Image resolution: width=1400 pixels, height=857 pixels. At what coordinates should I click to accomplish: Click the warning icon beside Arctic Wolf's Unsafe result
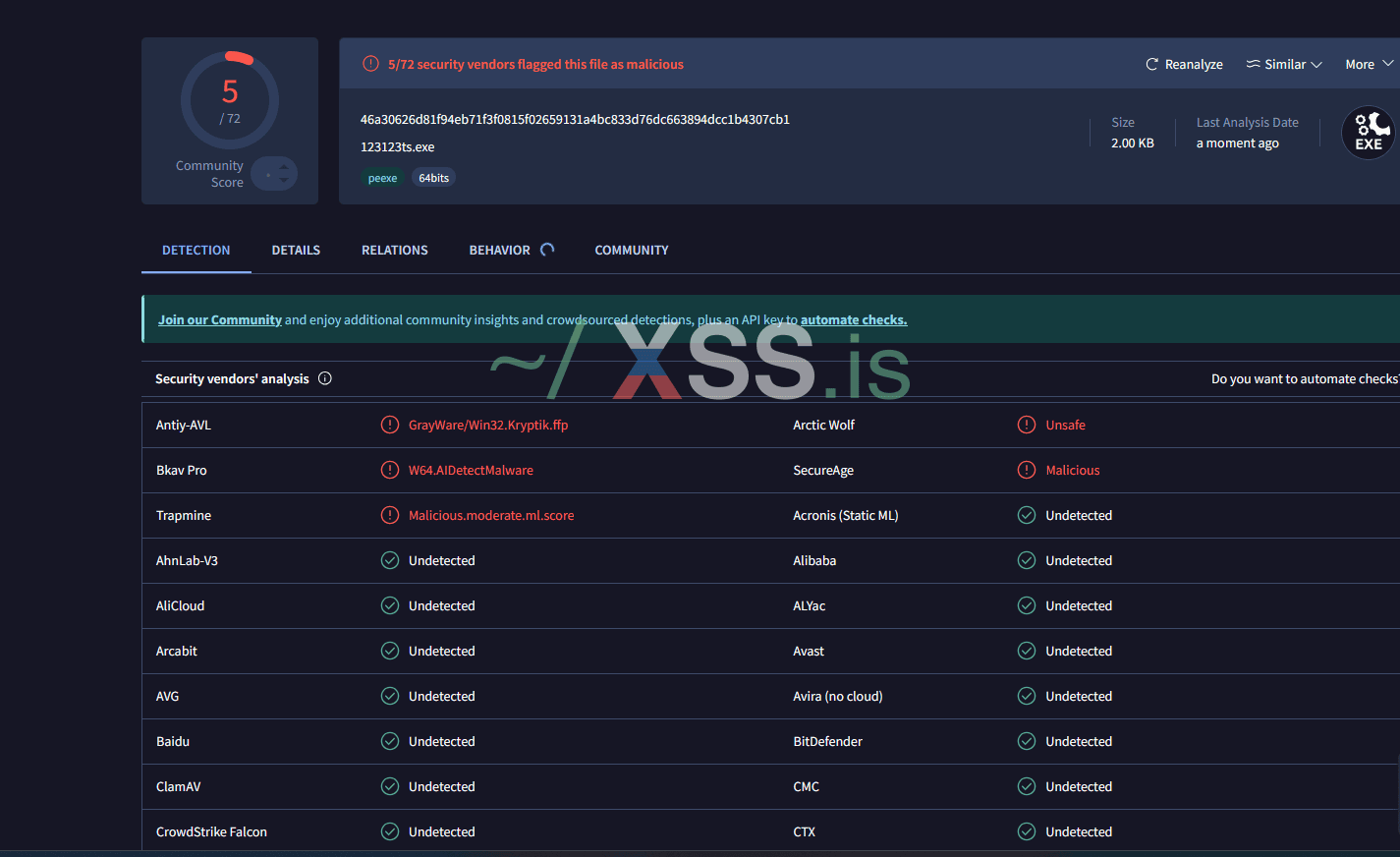click(1026, 425)
